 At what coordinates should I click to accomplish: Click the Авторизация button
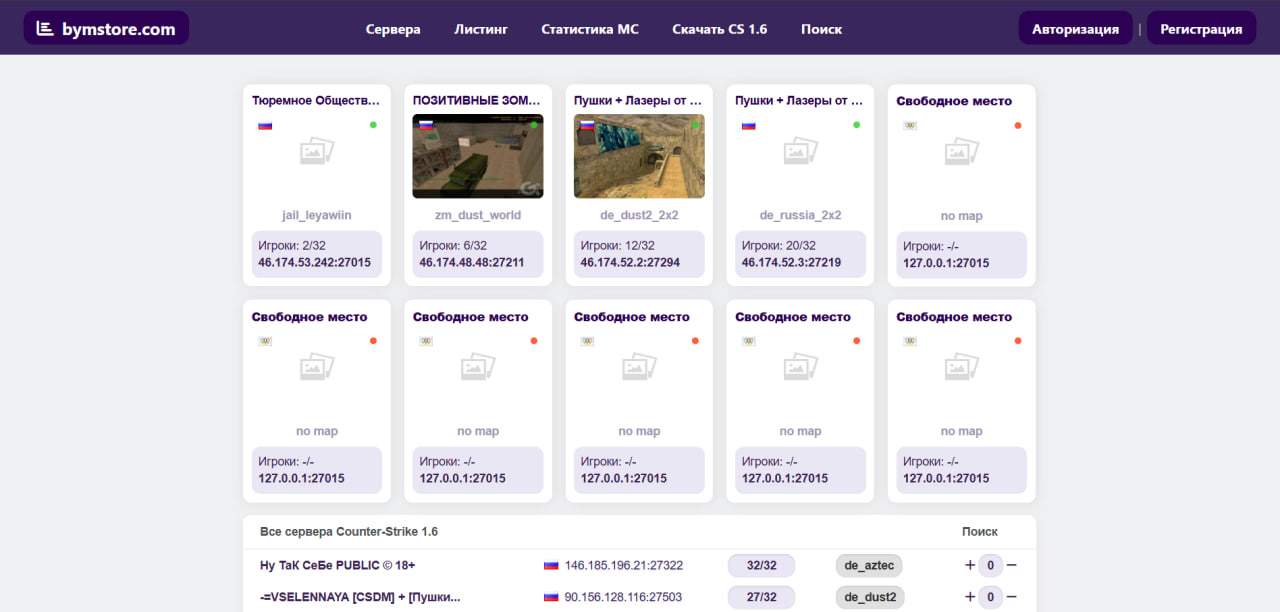click(x=1075, y=29)
